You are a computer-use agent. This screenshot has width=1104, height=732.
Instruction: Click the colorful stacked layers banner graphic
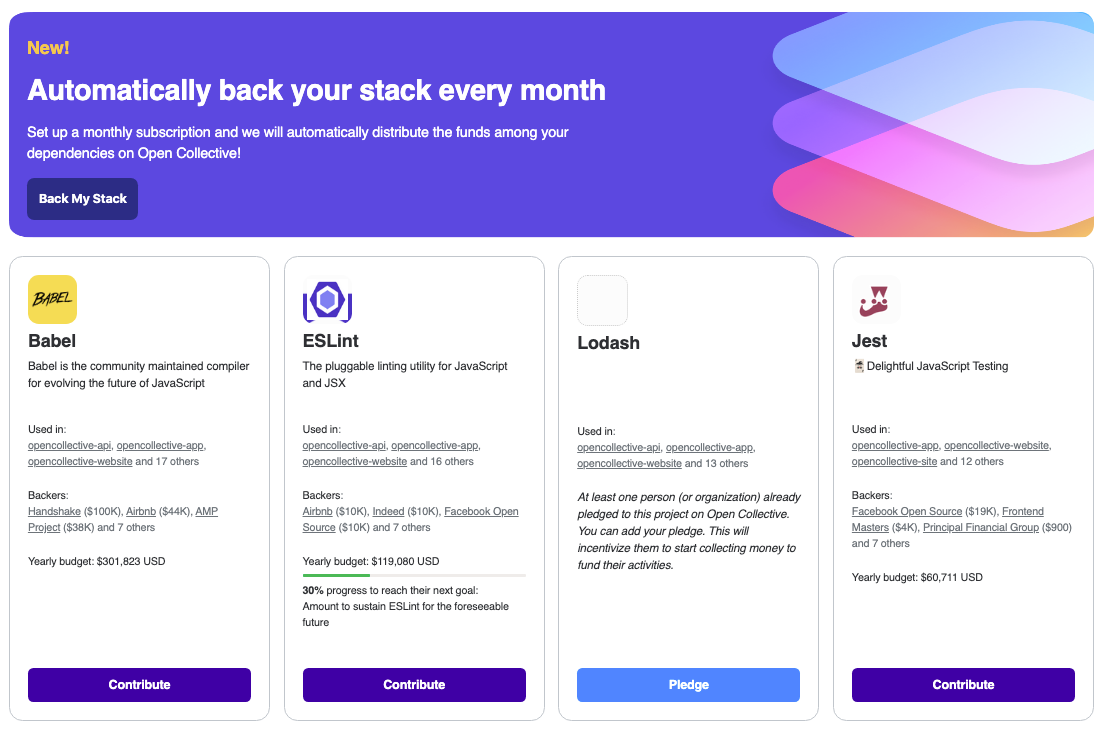click(933, 125)
